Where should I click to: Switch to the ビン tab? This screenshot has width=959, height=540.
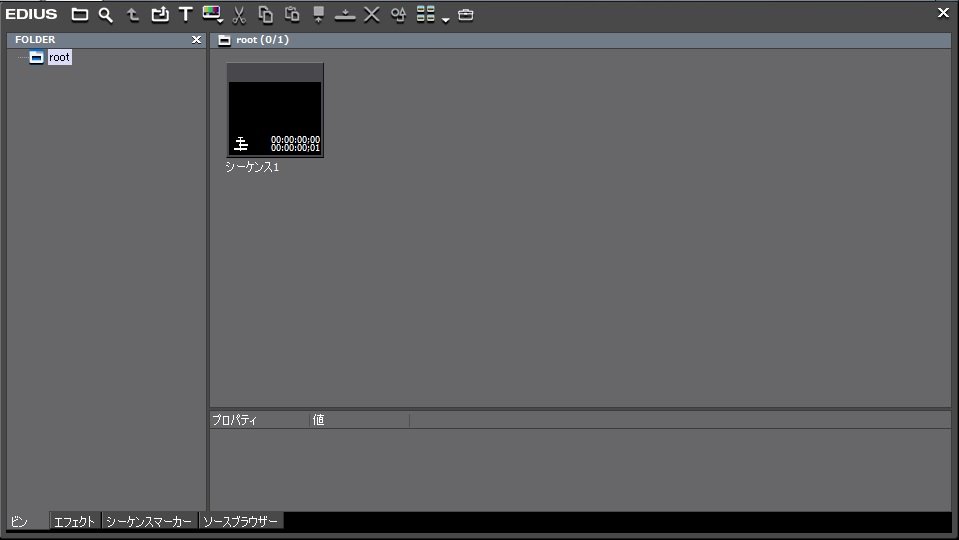[28, 521]
